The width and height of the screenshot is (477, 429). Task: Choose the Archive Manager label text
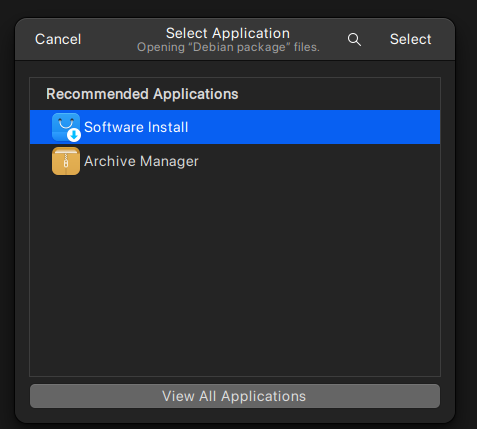tap(141, 161)
